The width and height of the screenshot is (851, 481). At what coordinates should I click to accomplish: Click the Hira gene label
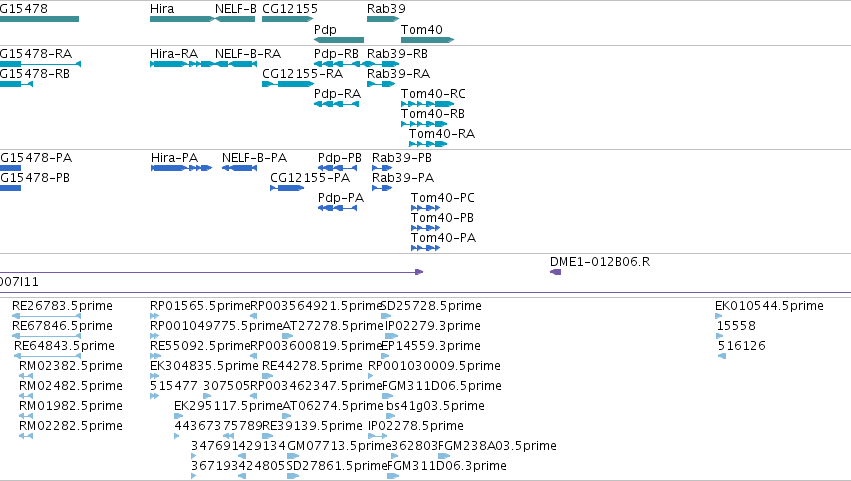tap(162, 9)
